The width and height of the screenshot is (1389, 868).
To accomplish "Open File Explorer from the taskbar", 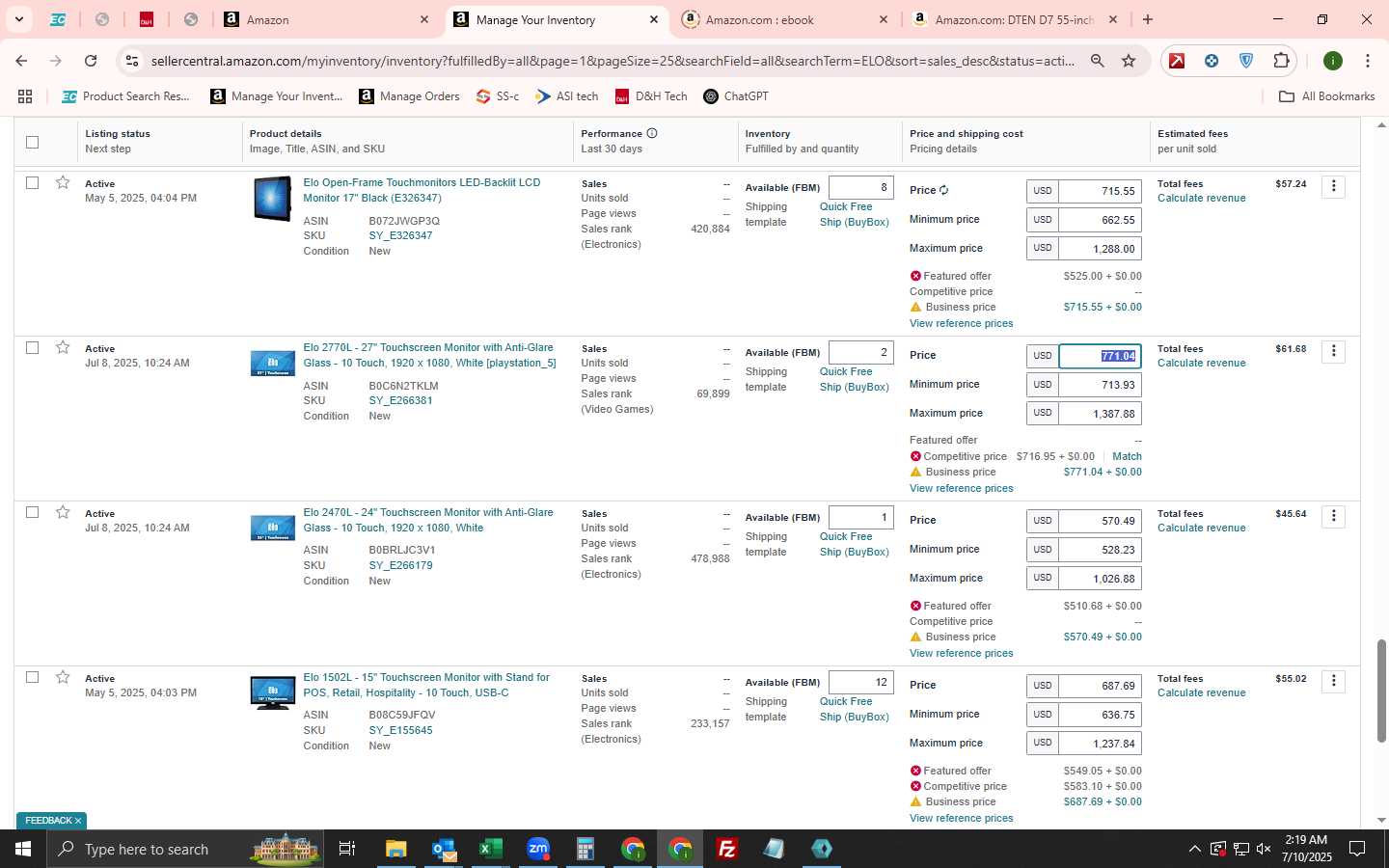I will [x=395, y=849].
